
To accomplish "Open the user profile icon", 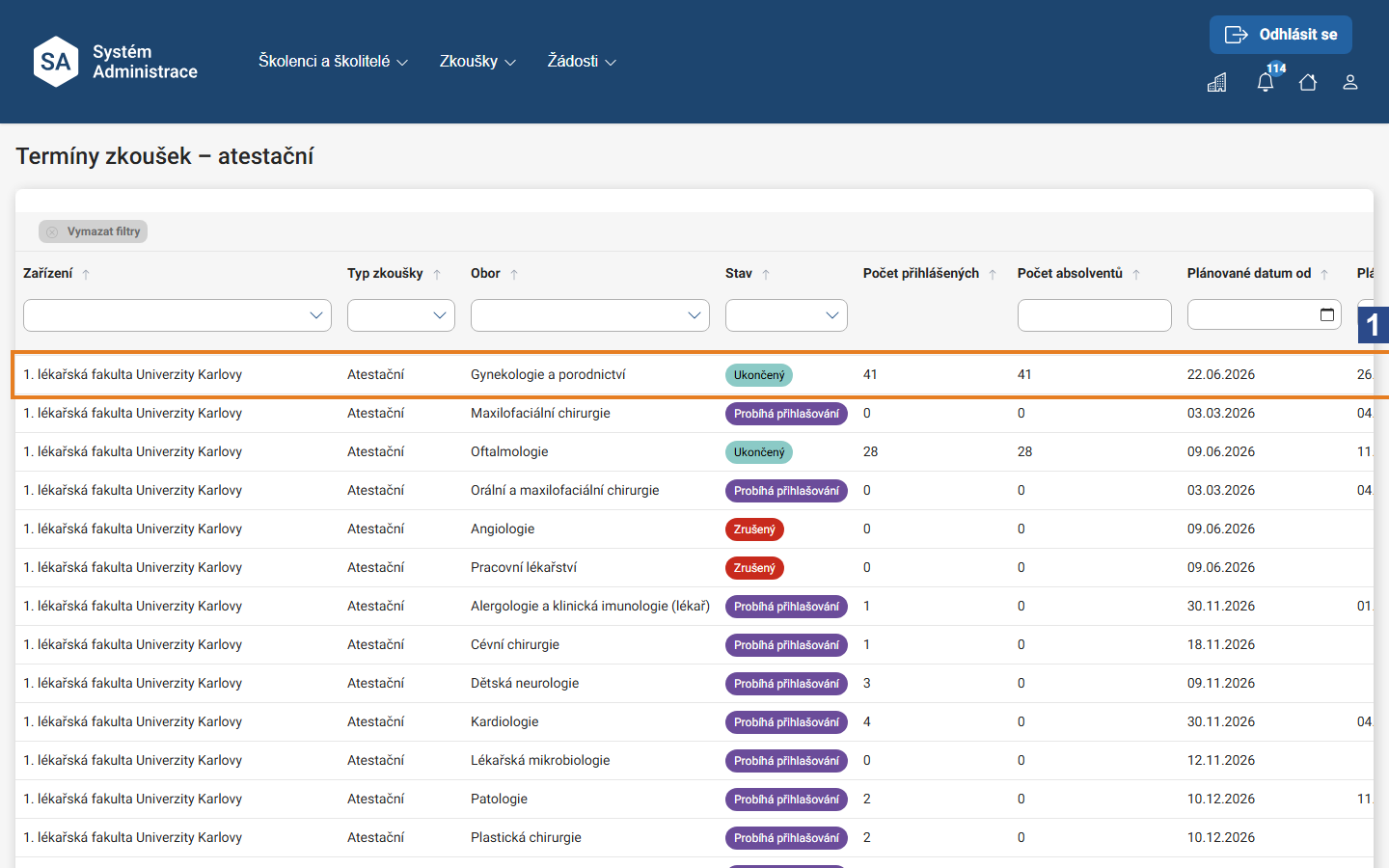I will [1350, 83].
